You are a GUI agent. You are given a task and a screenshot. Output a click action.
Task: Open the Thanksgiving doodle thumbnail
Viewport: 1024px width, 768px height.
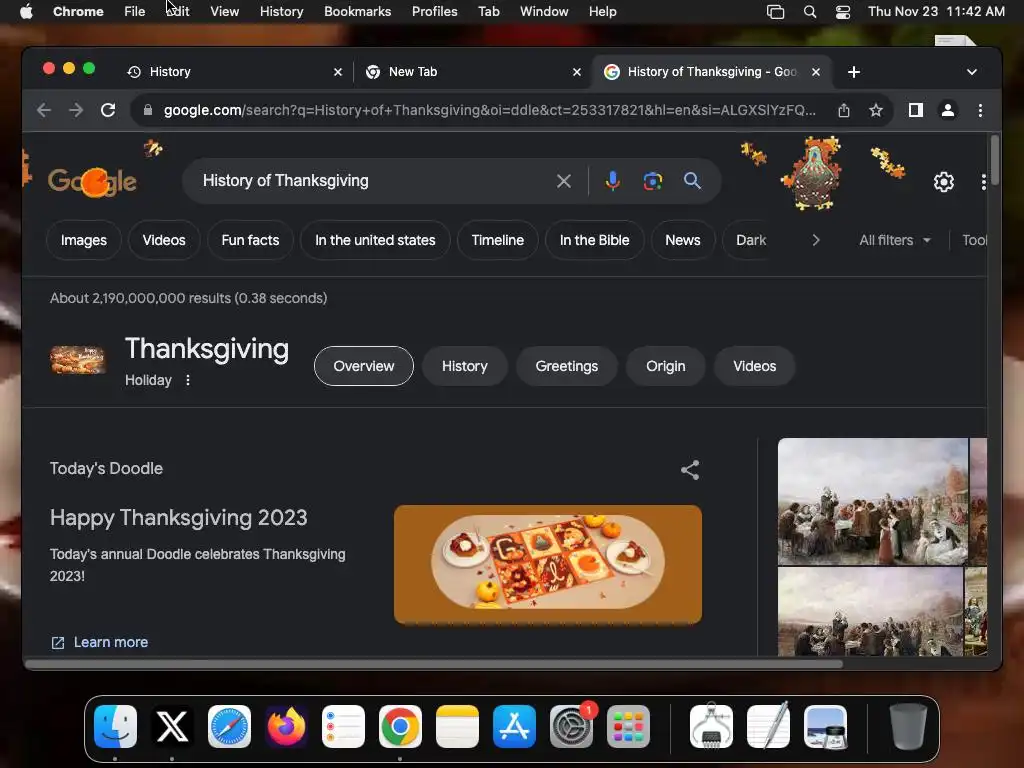click(548, 564)
